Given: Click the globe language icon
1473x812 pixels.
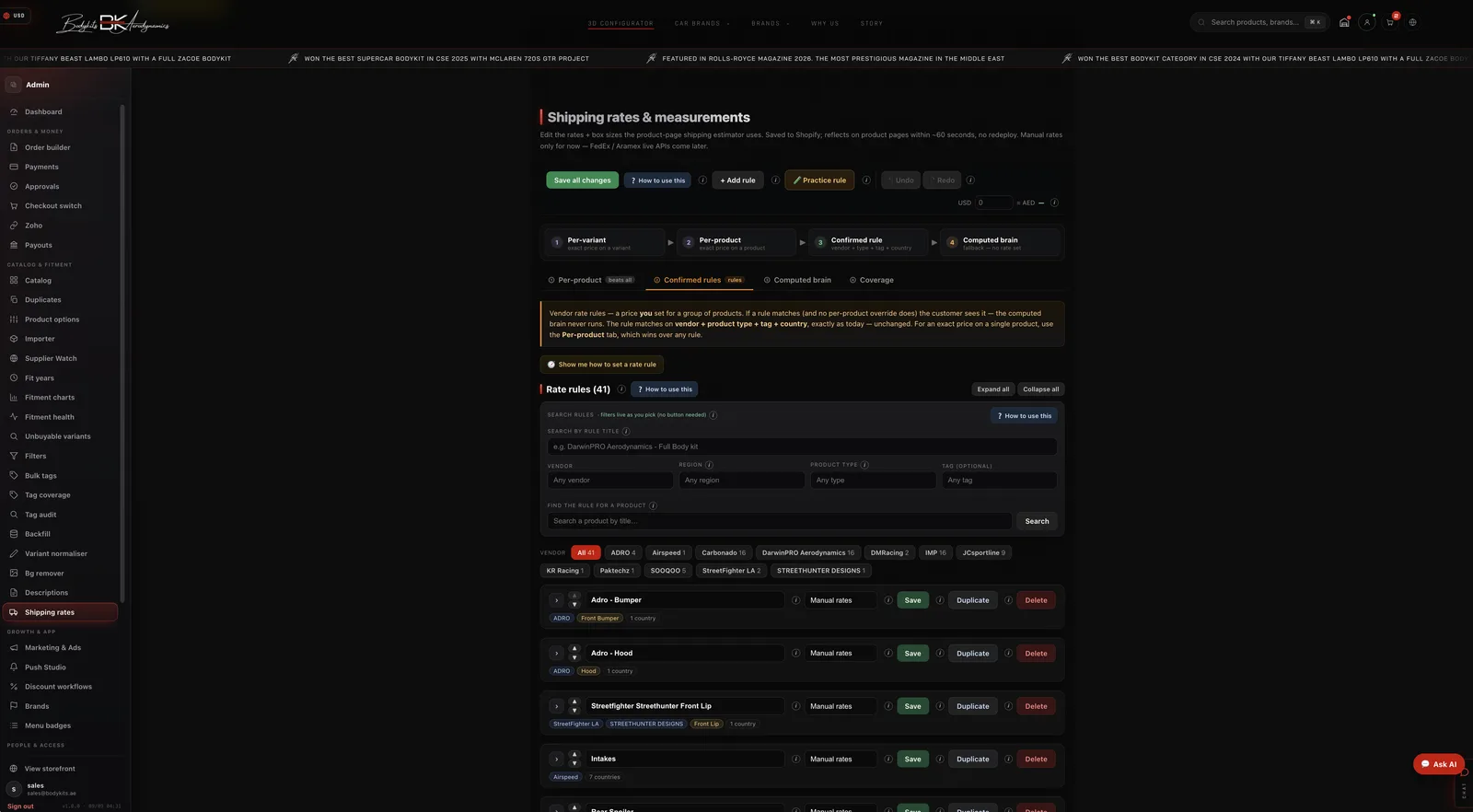Looking at the screenshot, I should pos(1412,22).
